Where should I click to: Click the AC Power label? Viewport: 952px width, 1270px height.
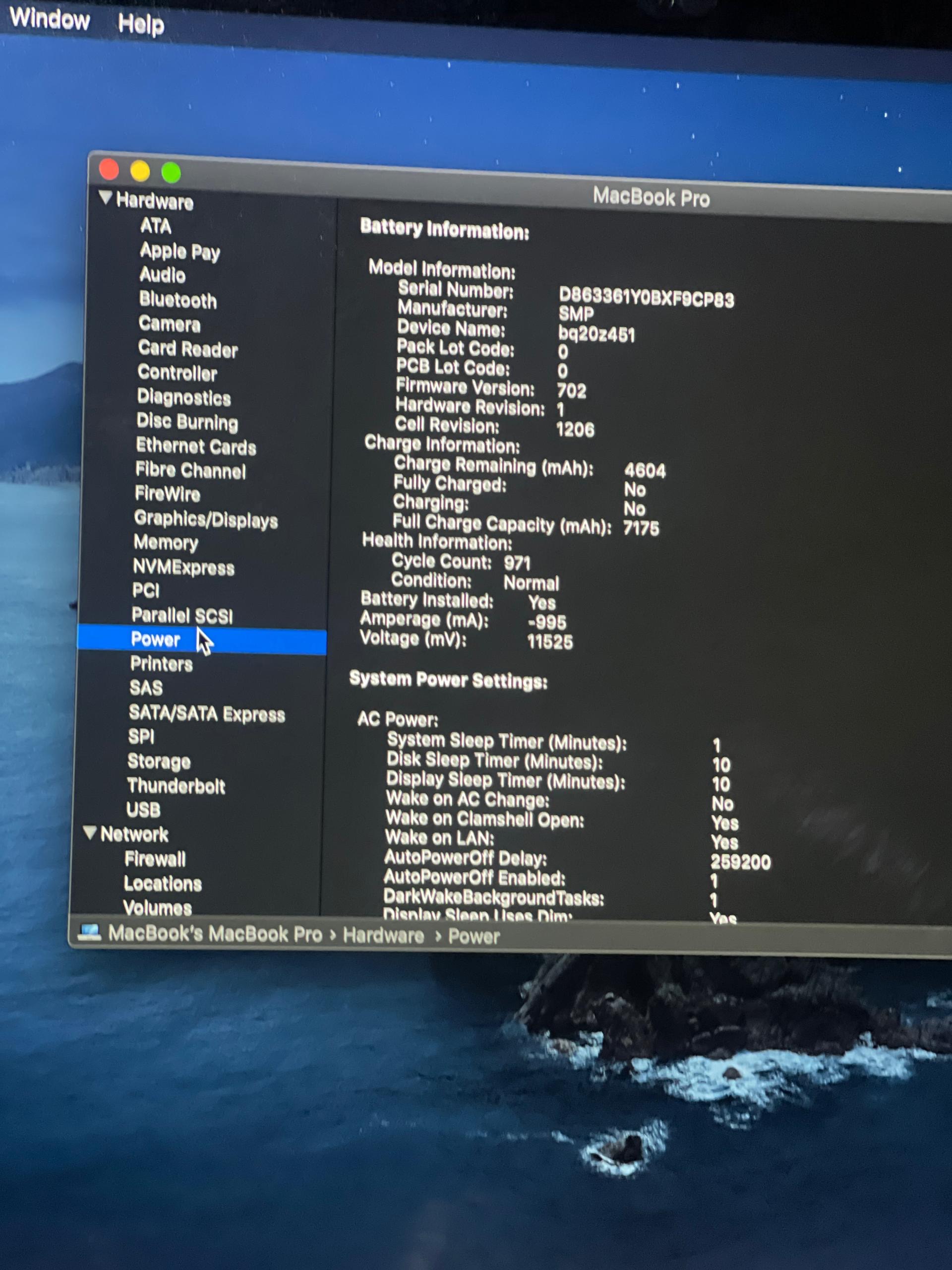397,719
